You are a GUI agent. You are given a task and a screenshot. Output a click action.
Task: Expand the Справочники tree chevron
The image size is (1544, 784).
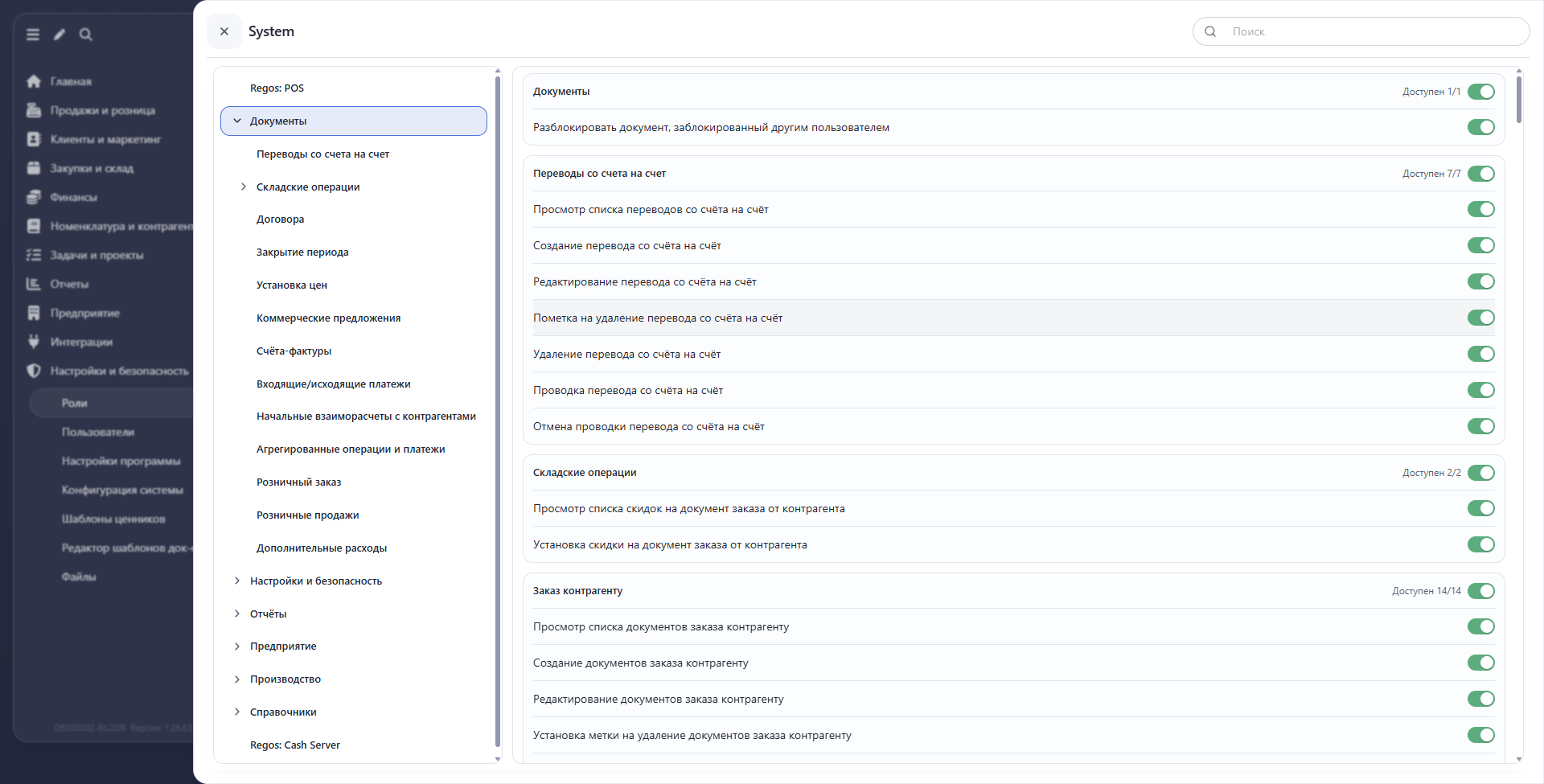[237, 712]
